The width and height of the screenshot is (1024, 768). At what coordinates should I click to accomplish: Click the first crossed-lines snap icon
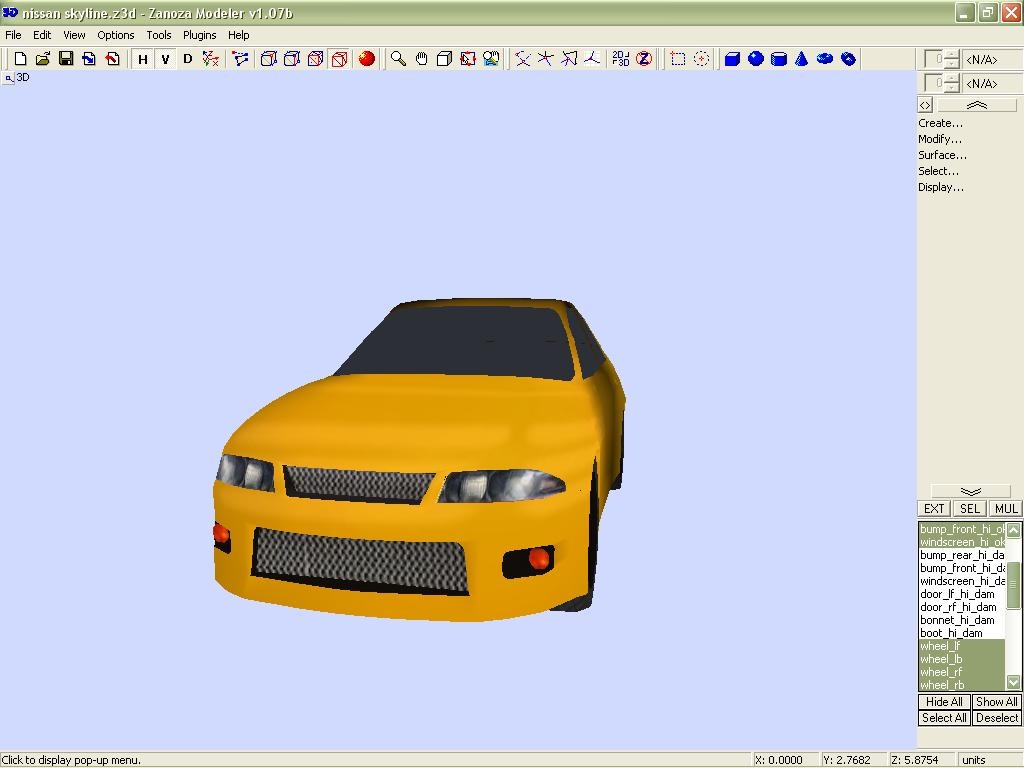(x=522, y=59)
